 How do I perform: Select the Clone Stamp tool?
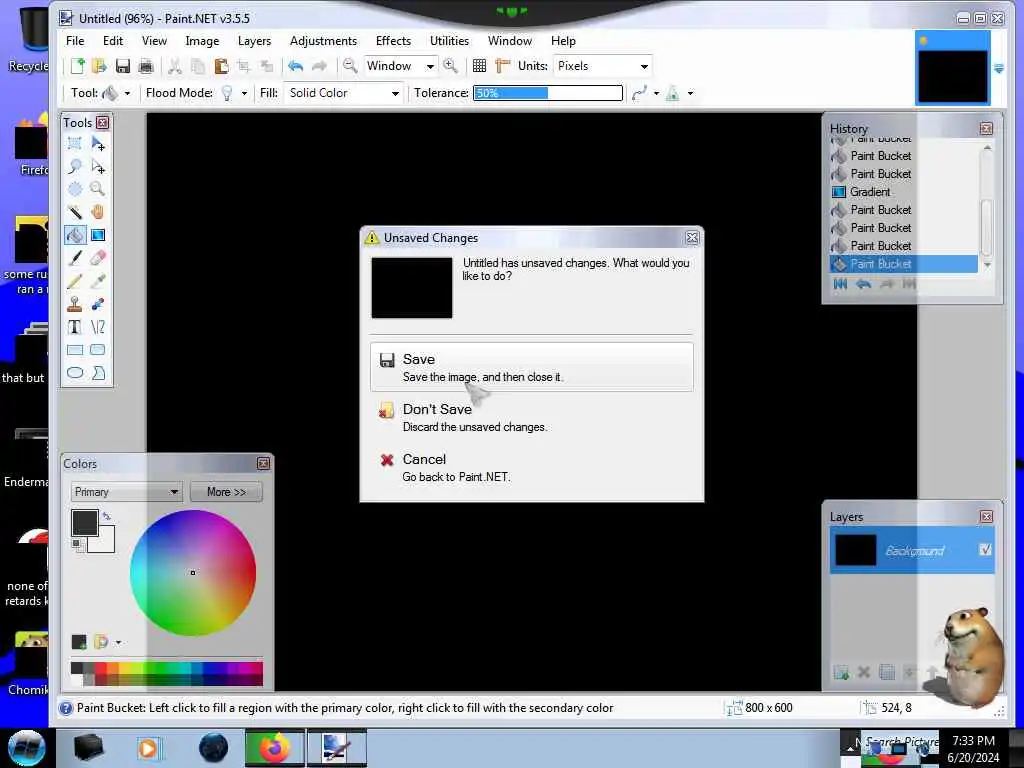click(x=74, y=304)
